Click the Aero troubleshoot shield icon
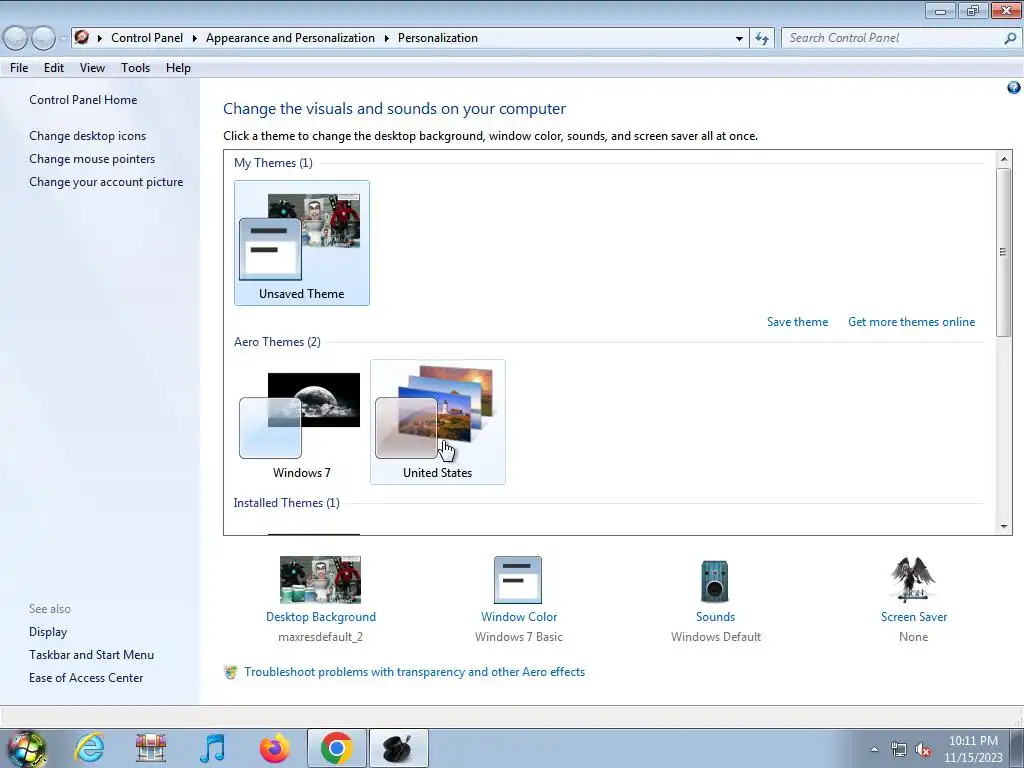Image resolution: width=1024 pixels, height=768 pixels. [x=230, y=672]
